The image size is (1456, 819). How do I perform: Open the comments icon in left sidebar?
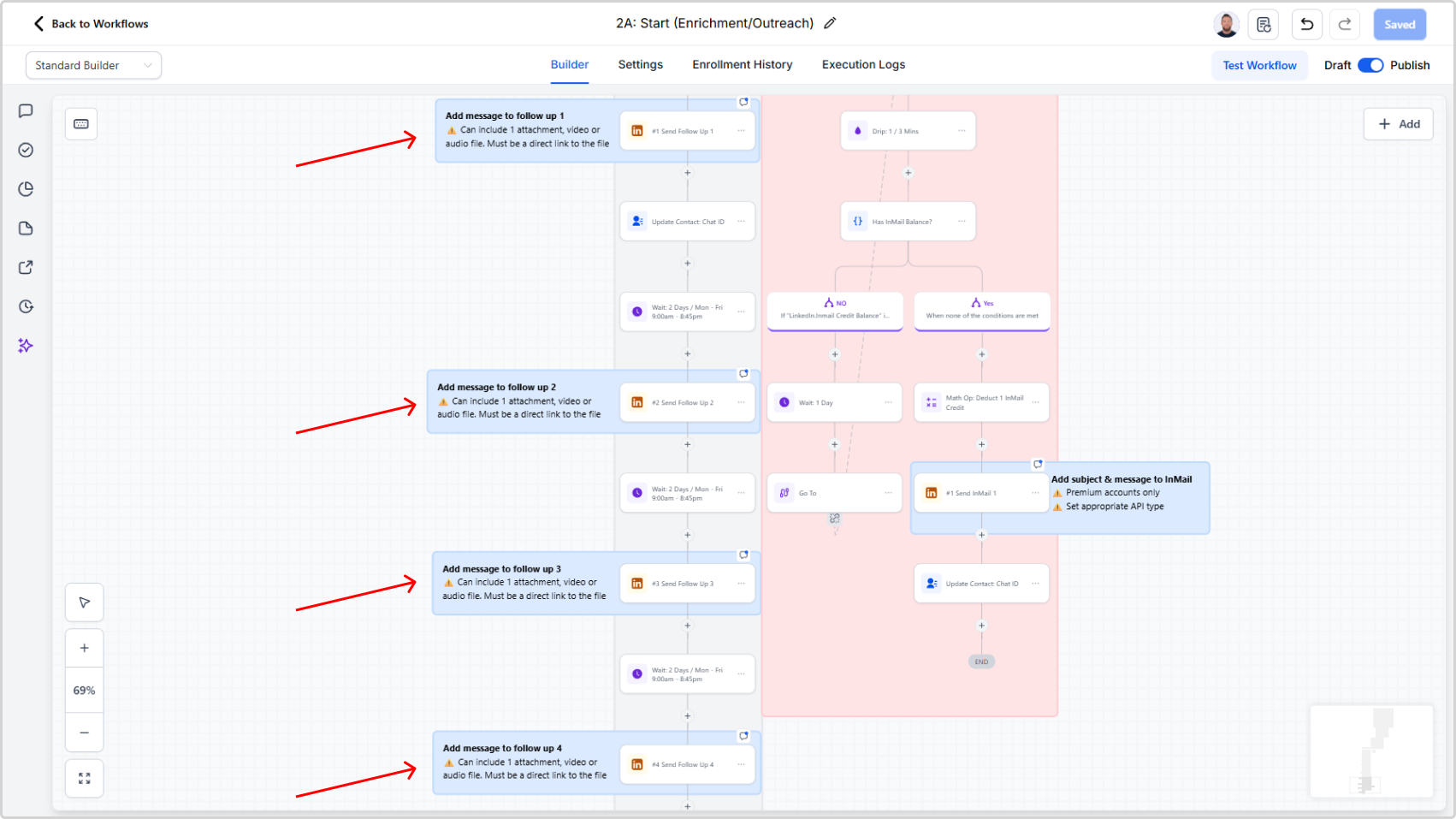pyautogui.click(x=26, y=111)
